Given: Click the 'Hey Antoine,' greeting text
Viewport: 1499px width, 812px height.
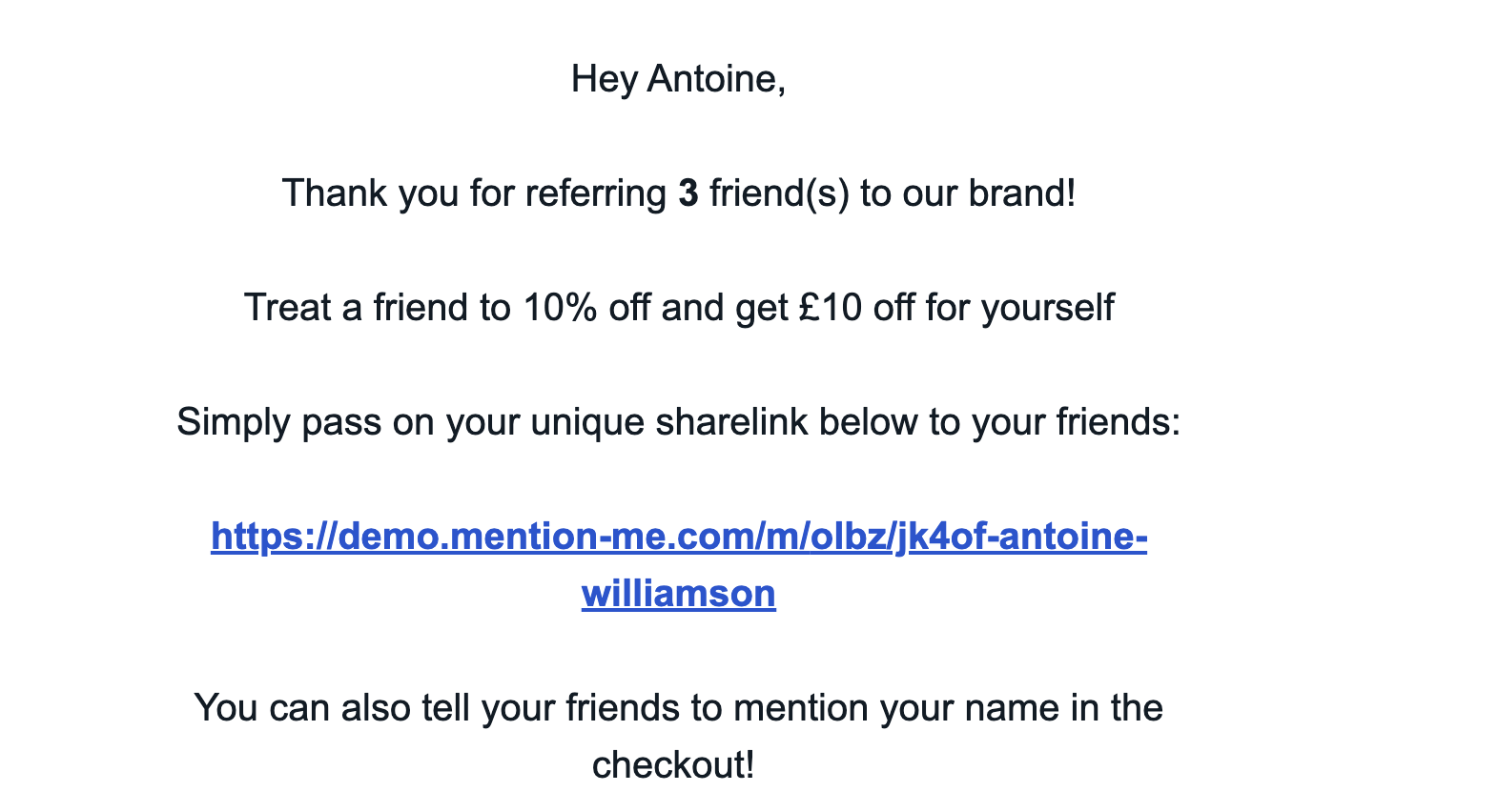Looking at the screenshot, I should coord(679,79).
